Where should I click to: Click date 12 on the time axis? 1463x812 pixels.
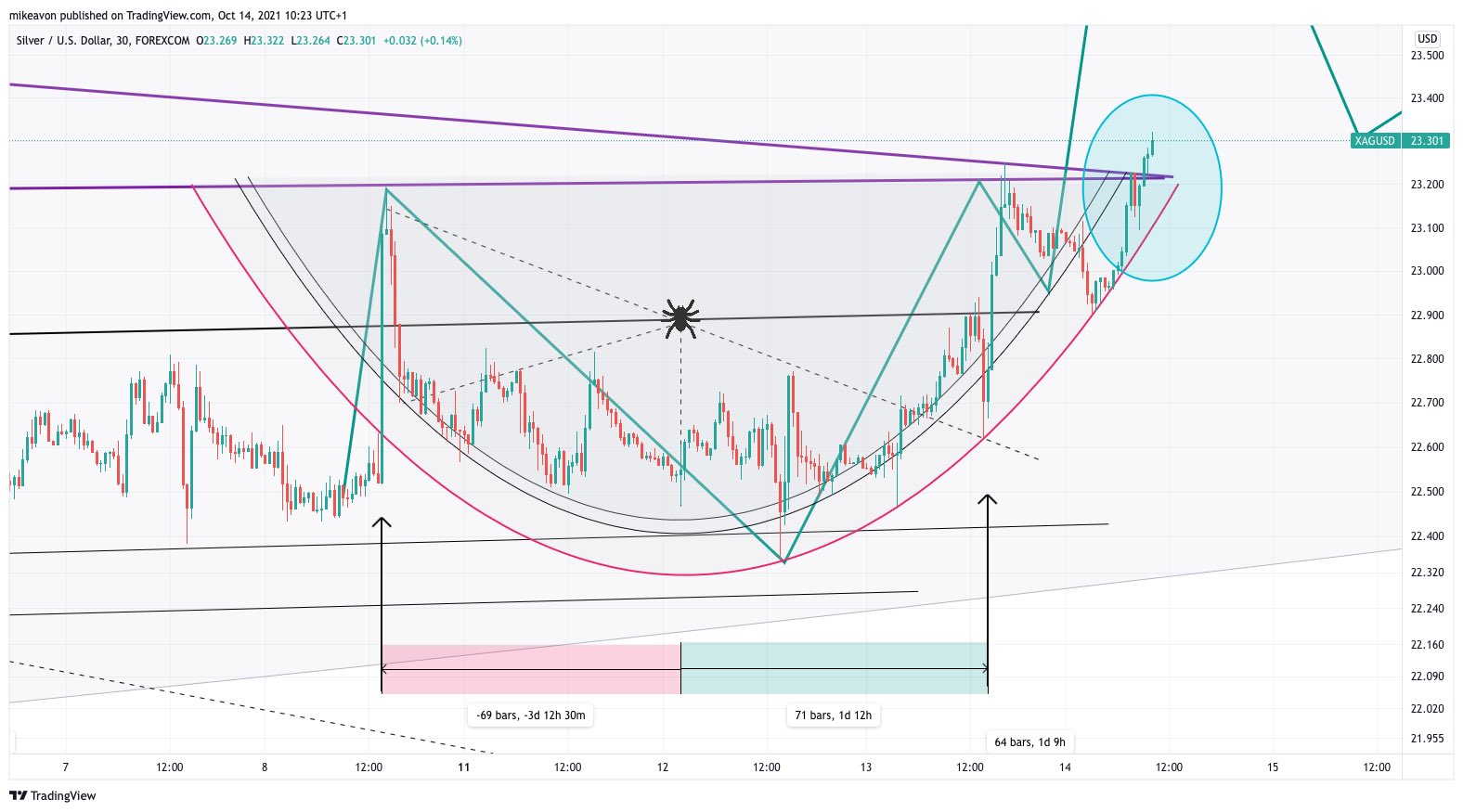tap(663, 767)
